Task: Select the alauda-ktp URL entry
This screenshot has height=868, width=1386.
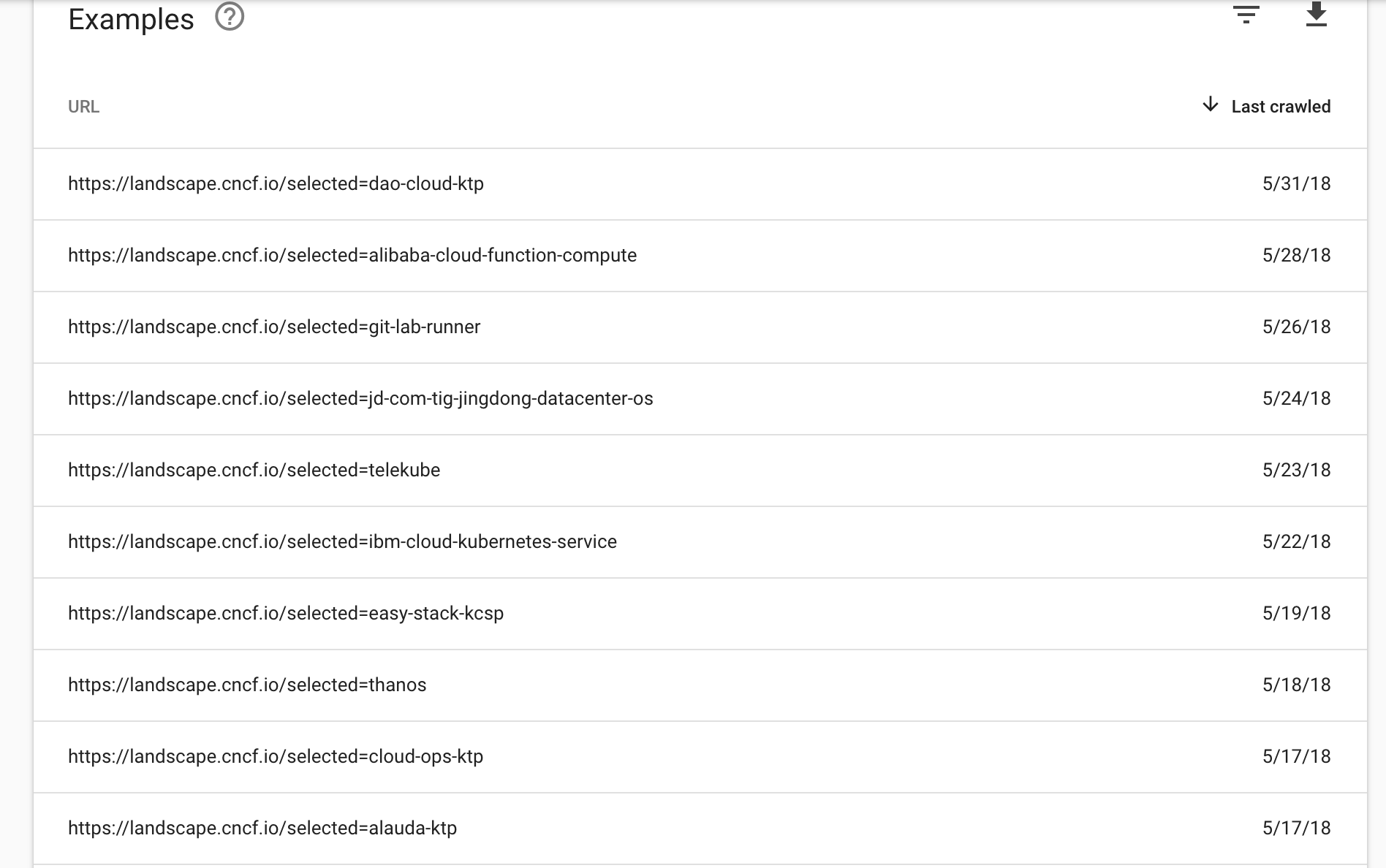Action: (262, 829)
